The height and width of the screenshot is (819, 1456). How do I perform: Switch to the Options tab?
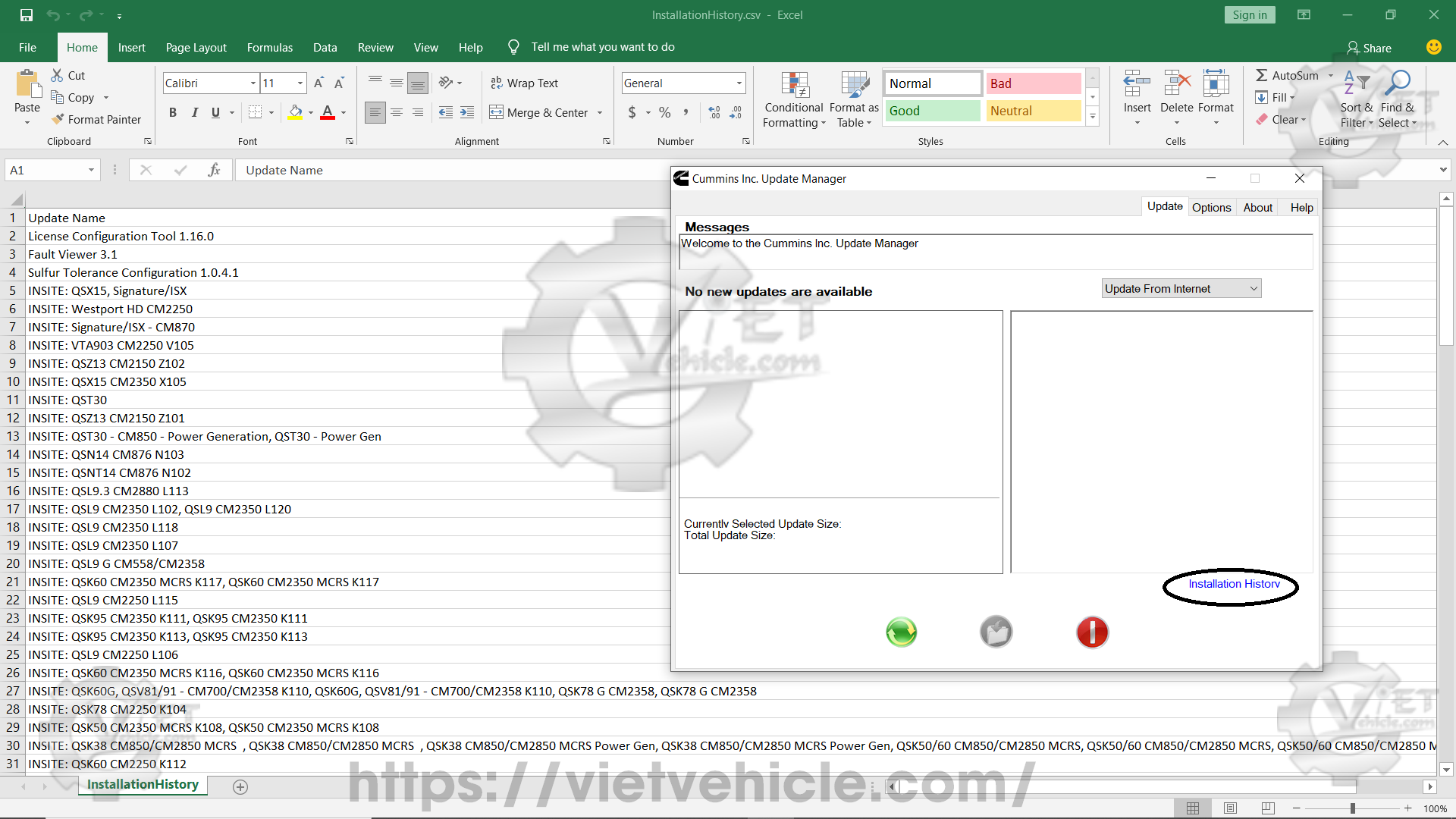(1211, 207)
